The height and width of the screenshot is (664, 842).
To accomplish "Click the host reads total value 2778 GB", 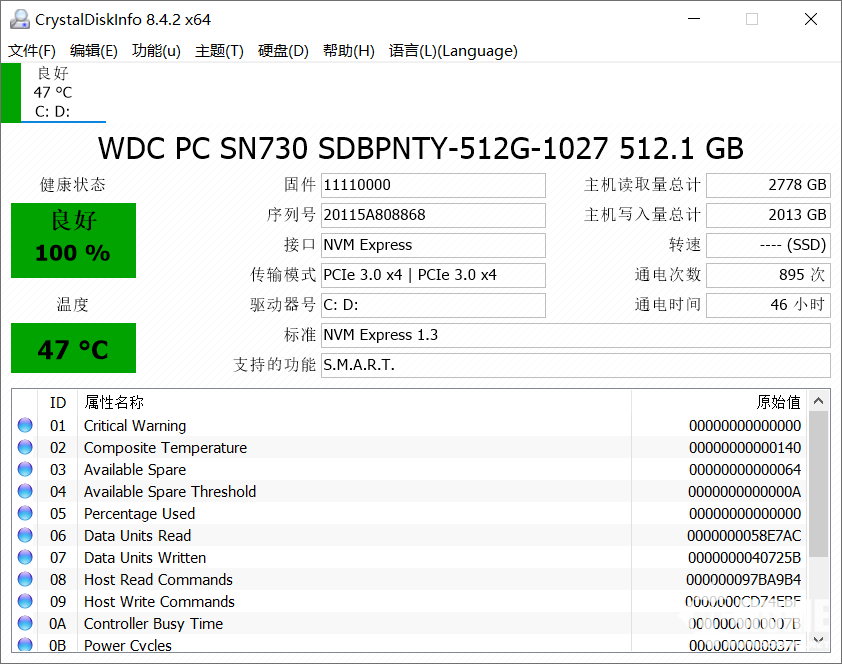I will coord(768,185).
